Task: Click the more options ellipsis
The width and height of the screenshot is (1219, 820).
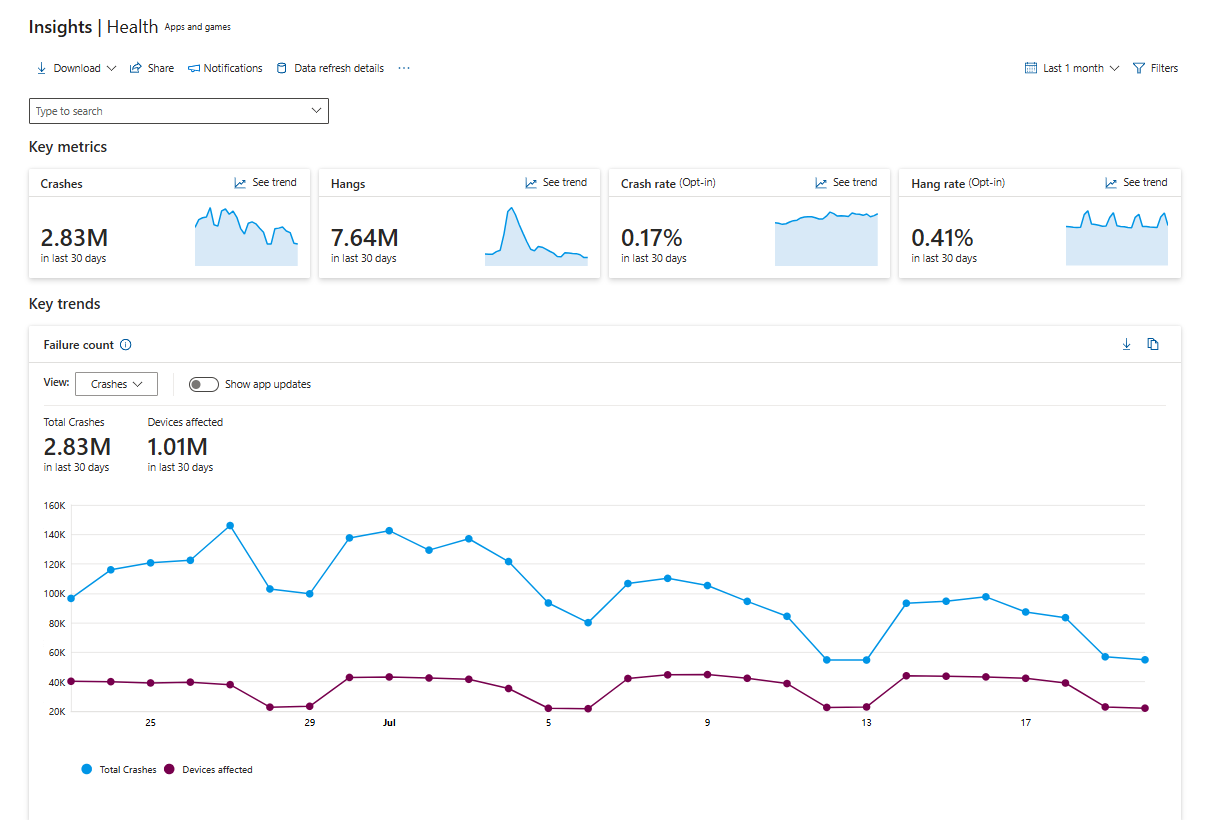Action: [404, 68]
